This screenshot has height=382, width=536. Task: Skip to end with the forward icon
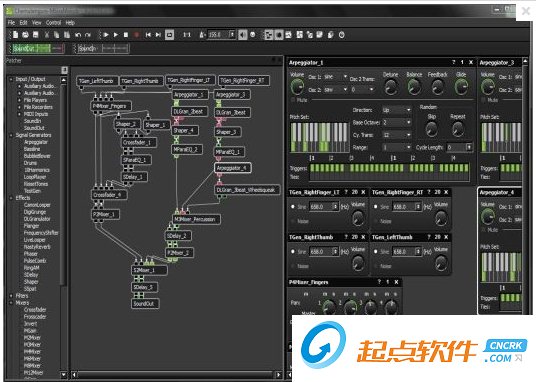pyautogui.click(x=158, y=35)
